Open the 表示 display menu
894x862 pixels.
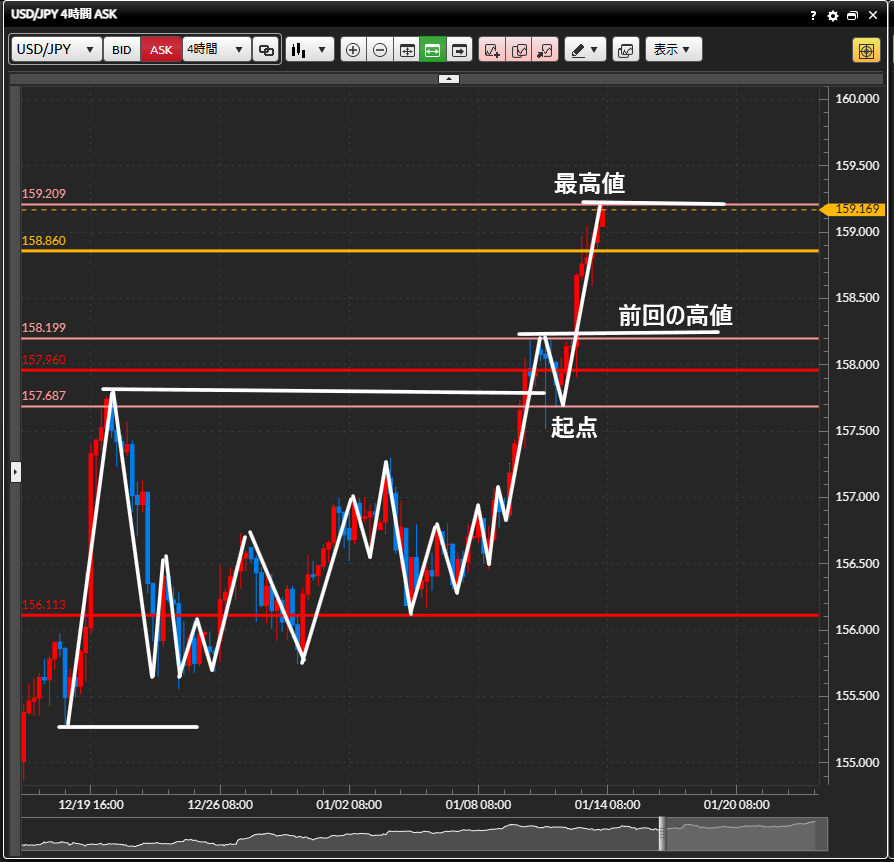(673, 49)
